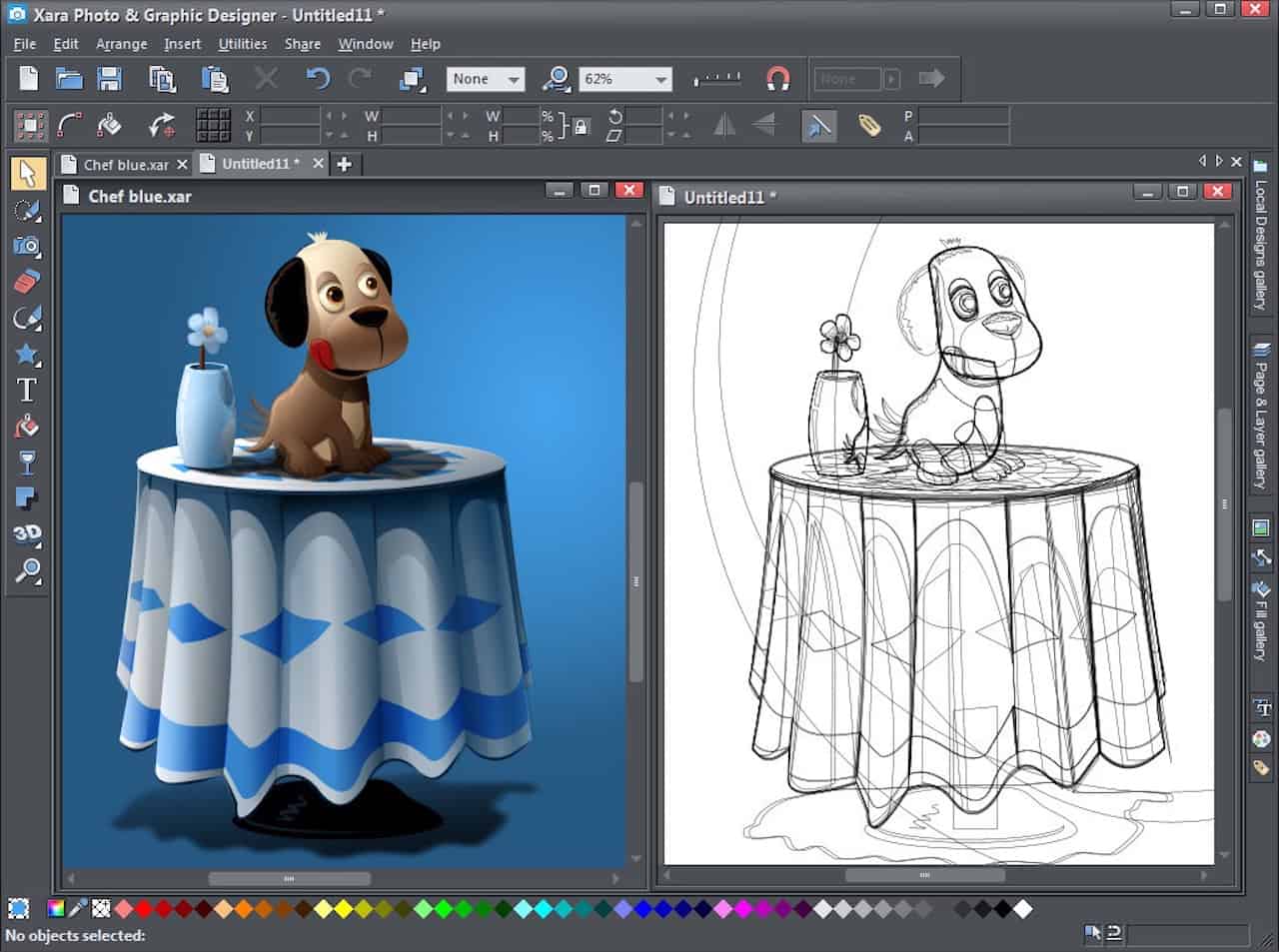The height and width of the screenshot is (952, 1279).
Task: Select the Fill bucket tool
Action: tap(27, 427)
